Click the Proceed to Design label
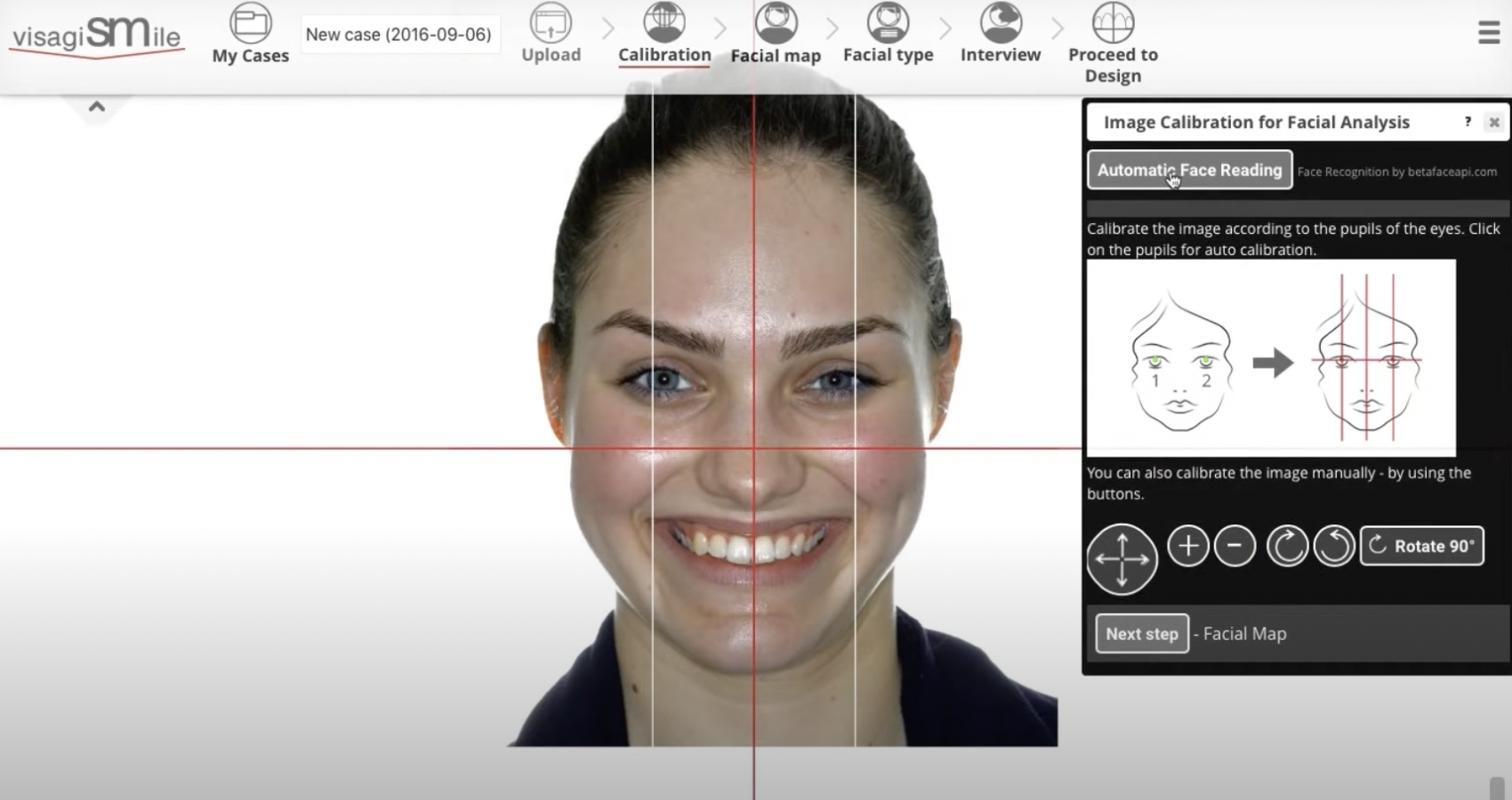This screenshot has height=800, width=1512. click(x=1113, y=65)
